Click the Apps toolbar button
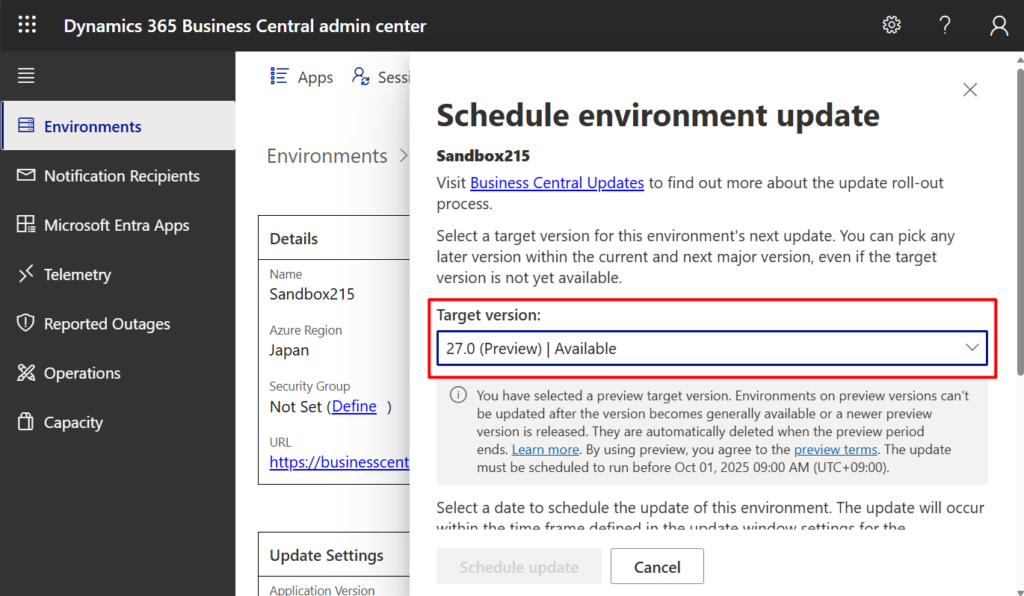Image resolution: width=1024 pixels, height=596 pixels. [302, 77]
